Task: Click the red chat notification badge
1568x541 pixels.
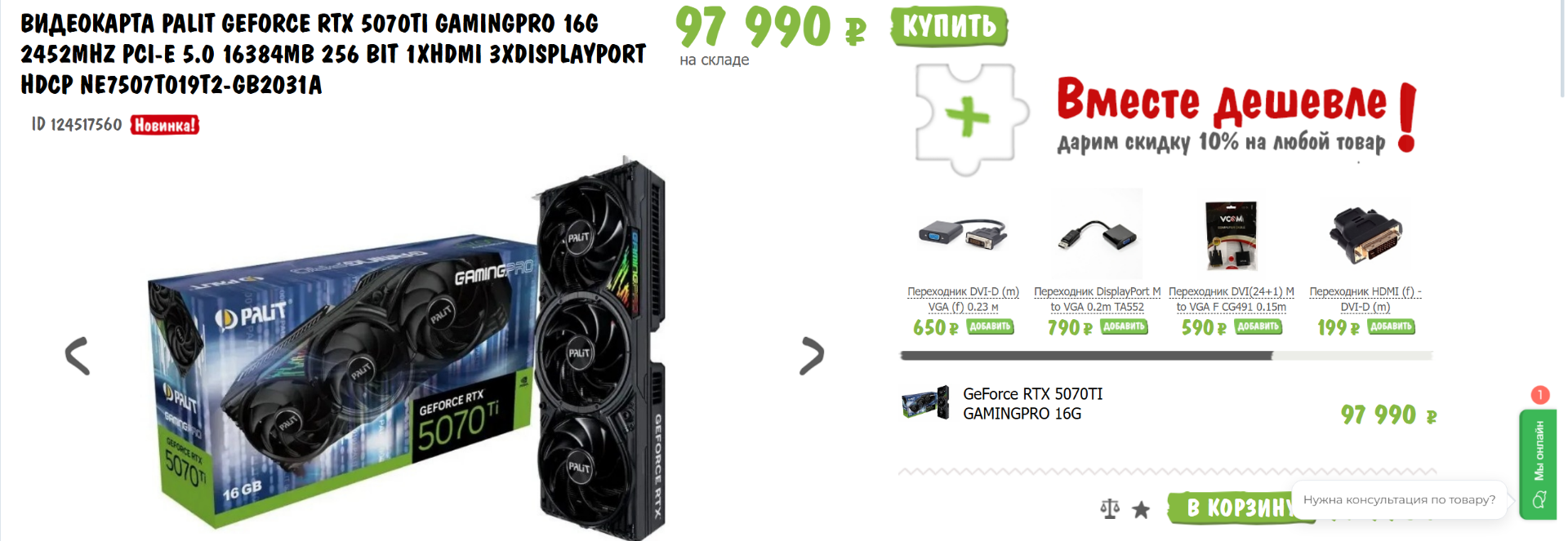Action: tap(1540, 395)
